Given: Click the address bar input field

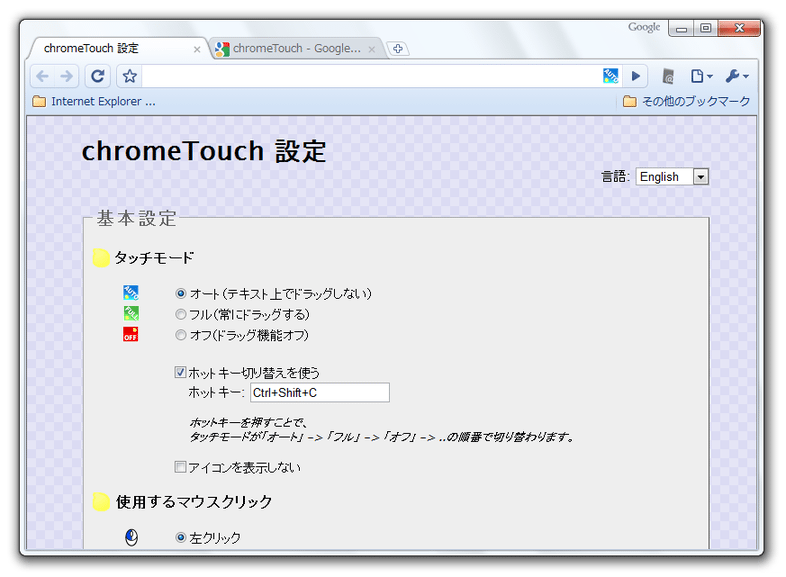Looking at the screenshot, I should (x=371, y=76).
